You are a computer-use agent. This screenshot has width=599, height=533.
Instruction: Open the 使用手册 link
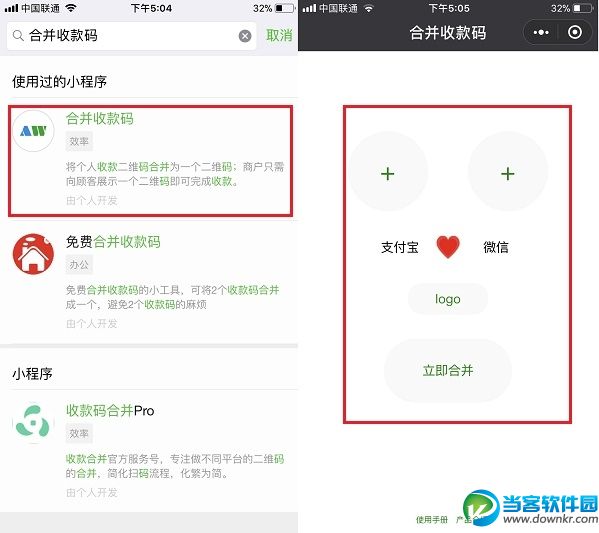point(432,520)
